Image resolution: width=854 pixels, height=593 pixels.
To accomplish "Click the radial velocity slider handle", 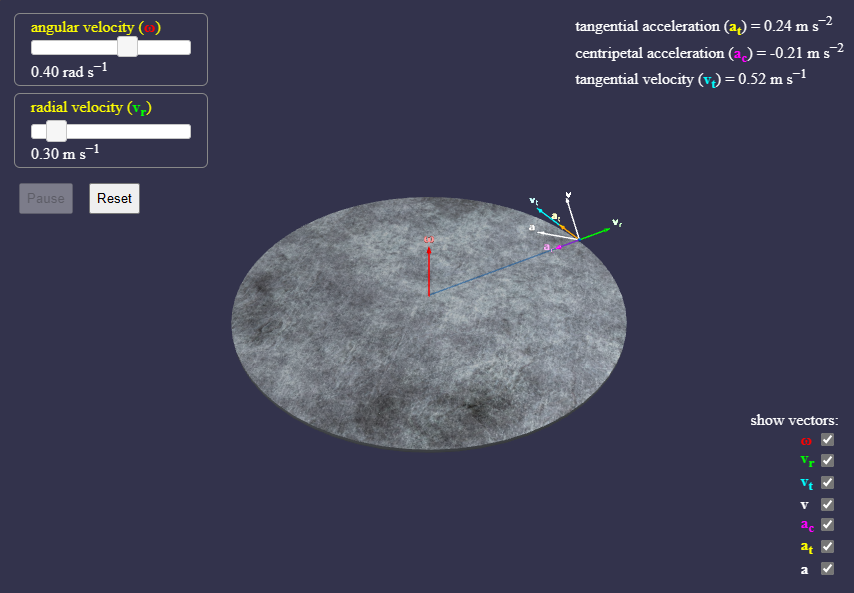I will point(57,131).
